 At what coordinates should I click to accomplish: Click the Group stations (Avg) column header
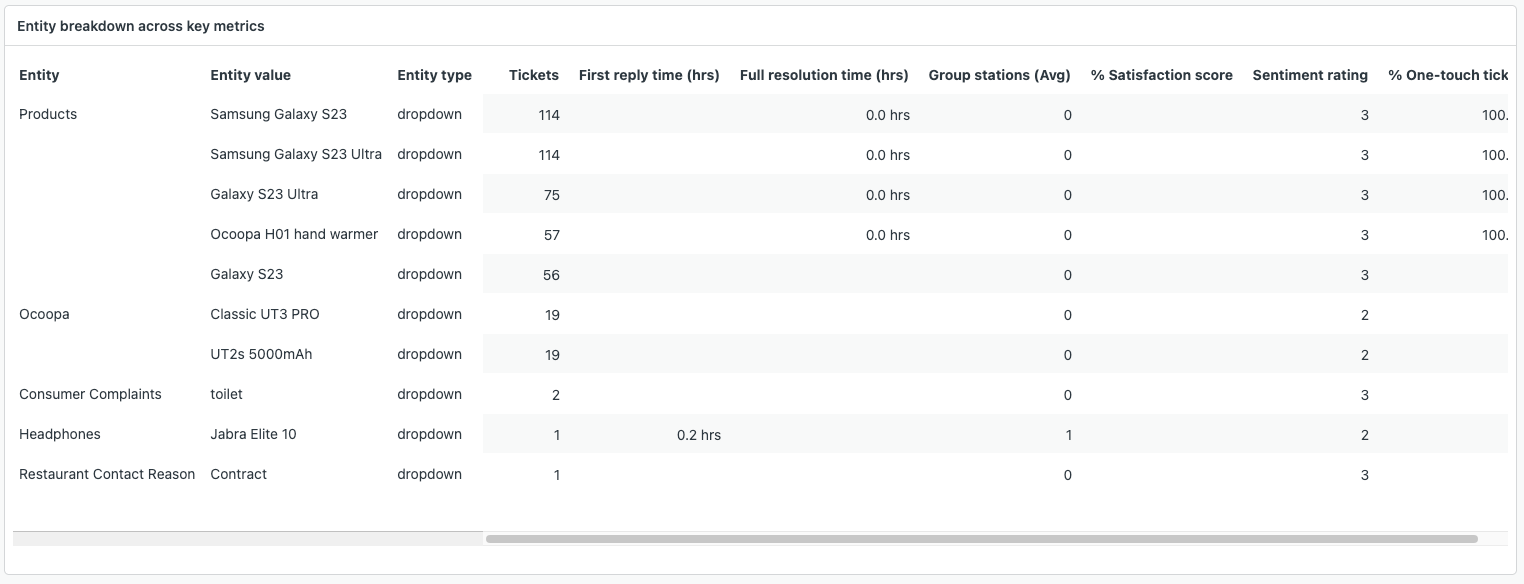tap(999, 75)
